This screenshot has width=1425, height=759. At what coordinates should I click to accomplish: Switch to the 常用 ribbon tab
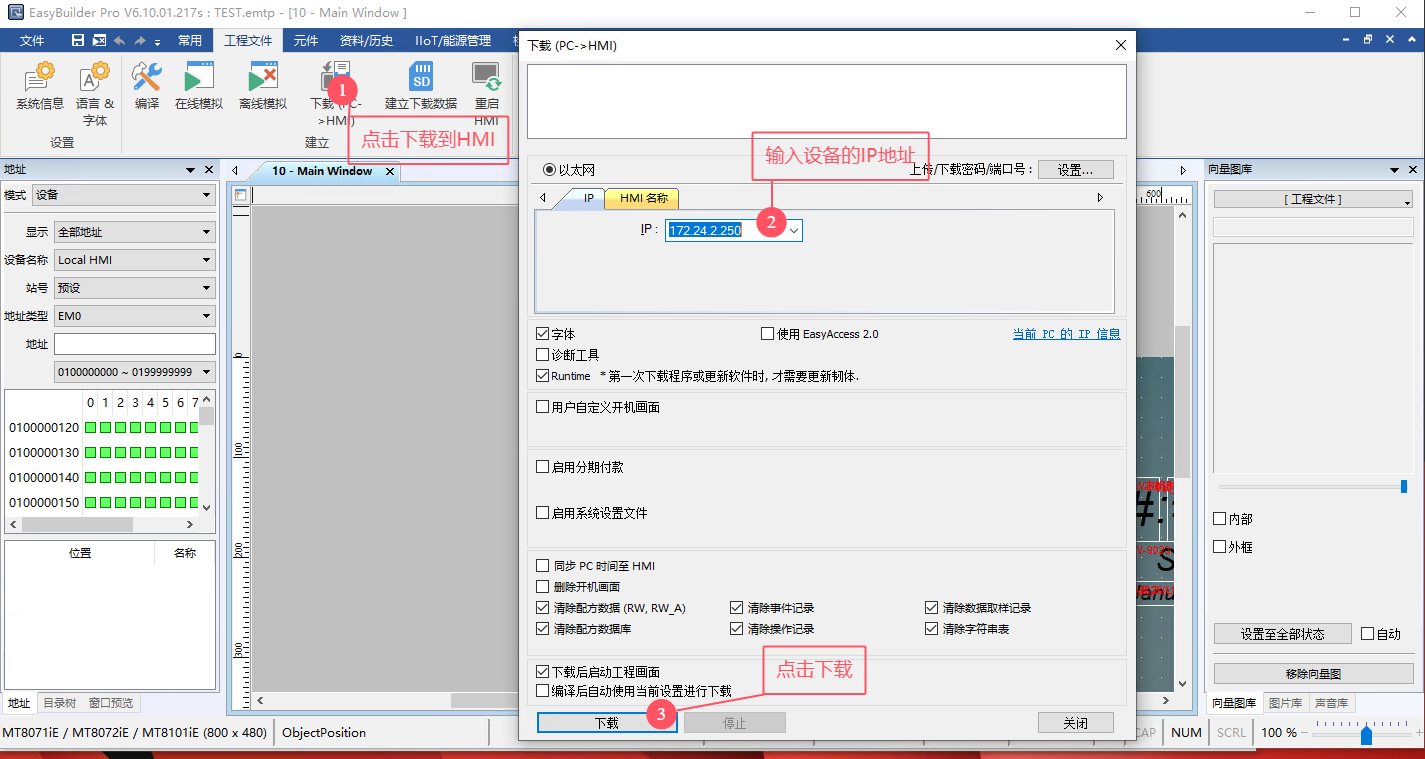[x=190, y=41]
